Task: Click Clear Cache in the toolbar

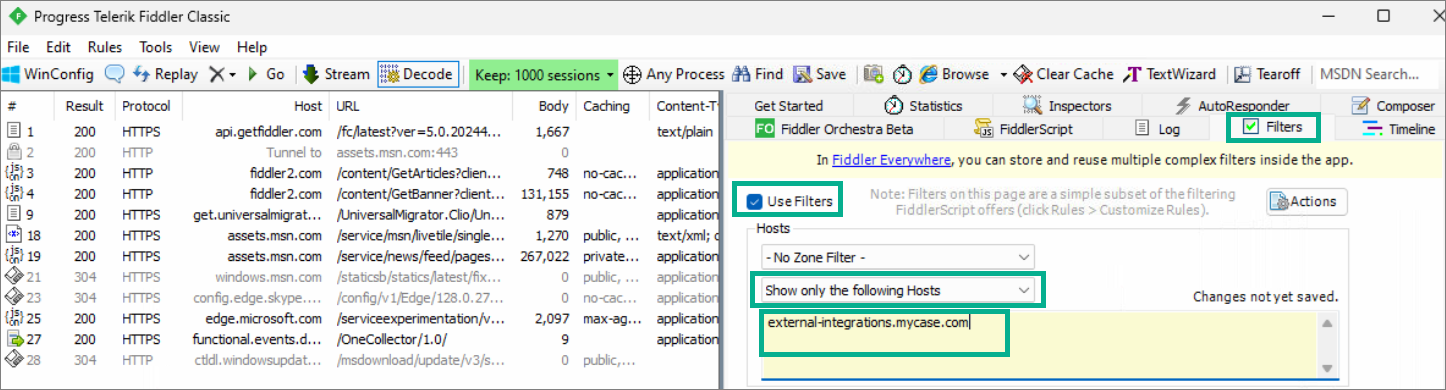Action: click(1064, 74)
